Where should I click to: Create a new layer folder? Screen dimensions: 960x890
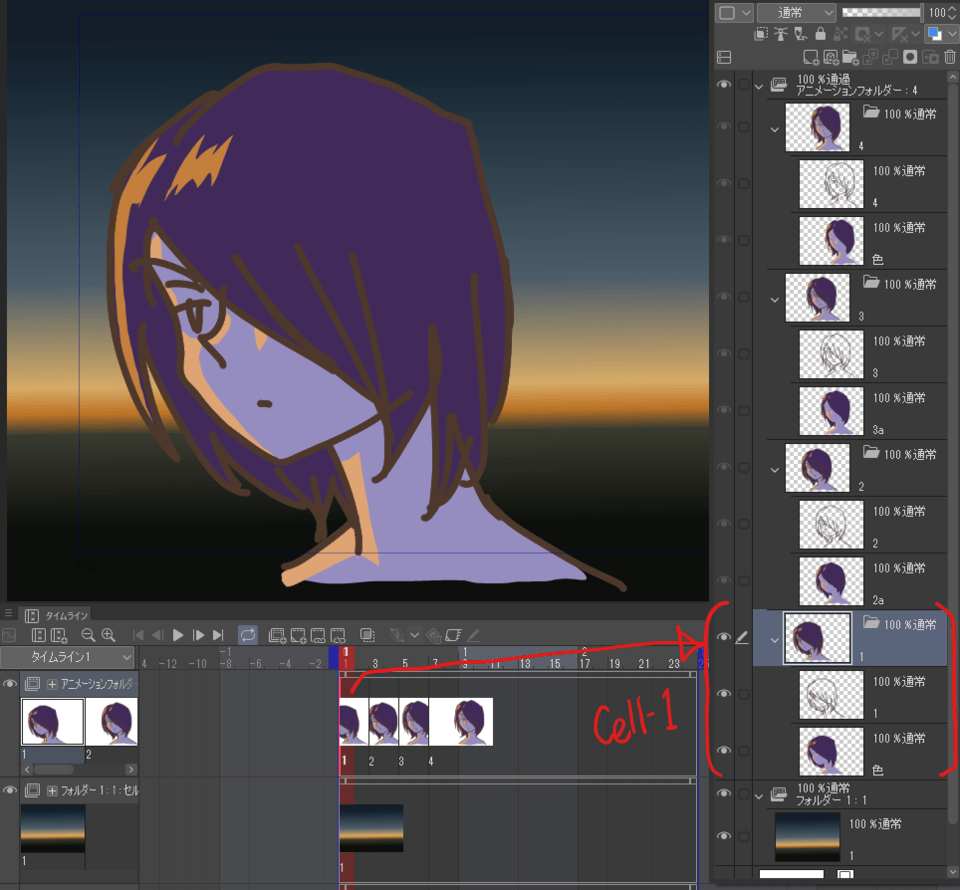tap(852, 57)
